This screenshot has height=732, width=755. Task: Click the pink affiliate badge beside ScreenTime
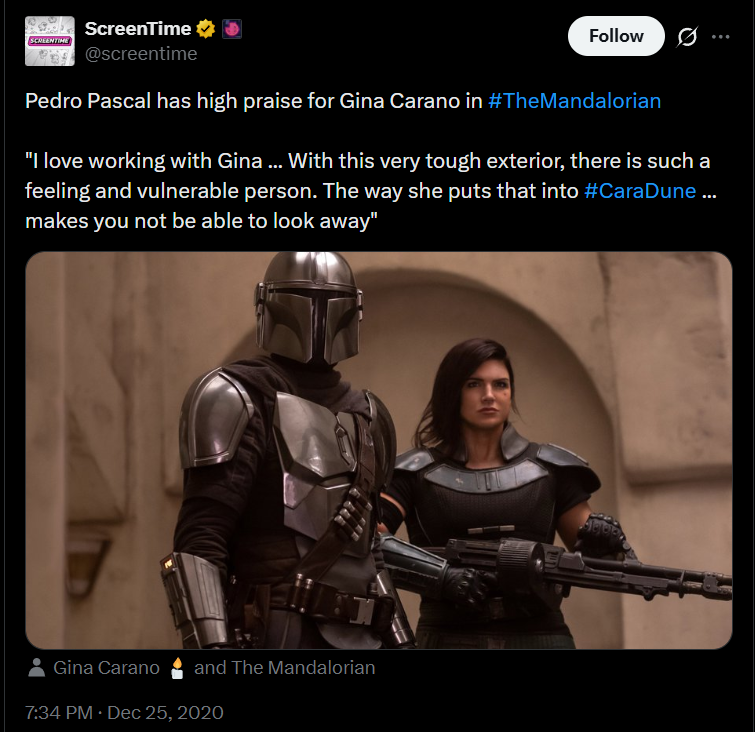pos(232,29)
